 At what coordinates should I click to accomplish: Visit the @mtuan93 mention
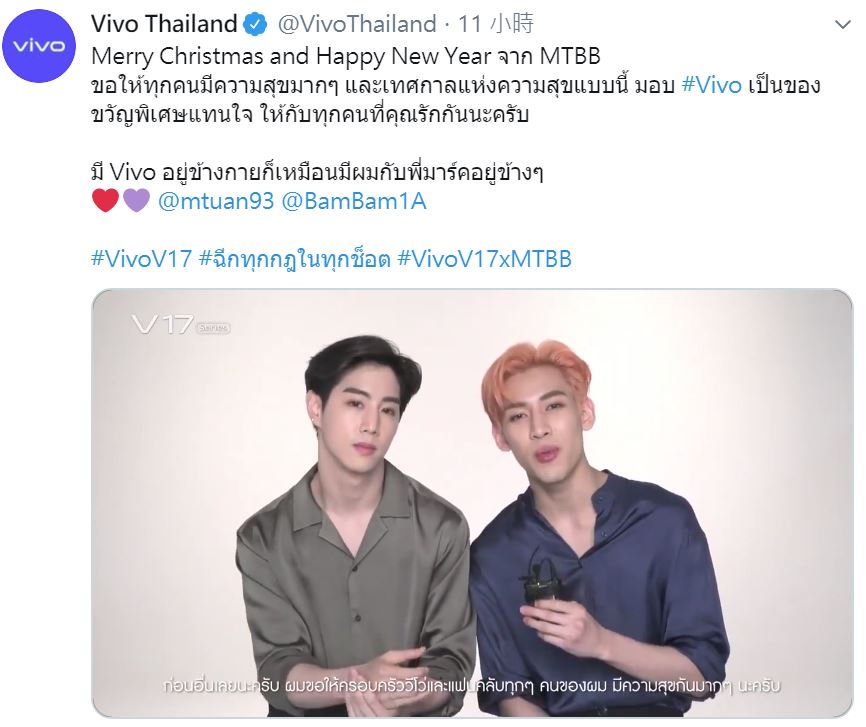click(216, 201)
